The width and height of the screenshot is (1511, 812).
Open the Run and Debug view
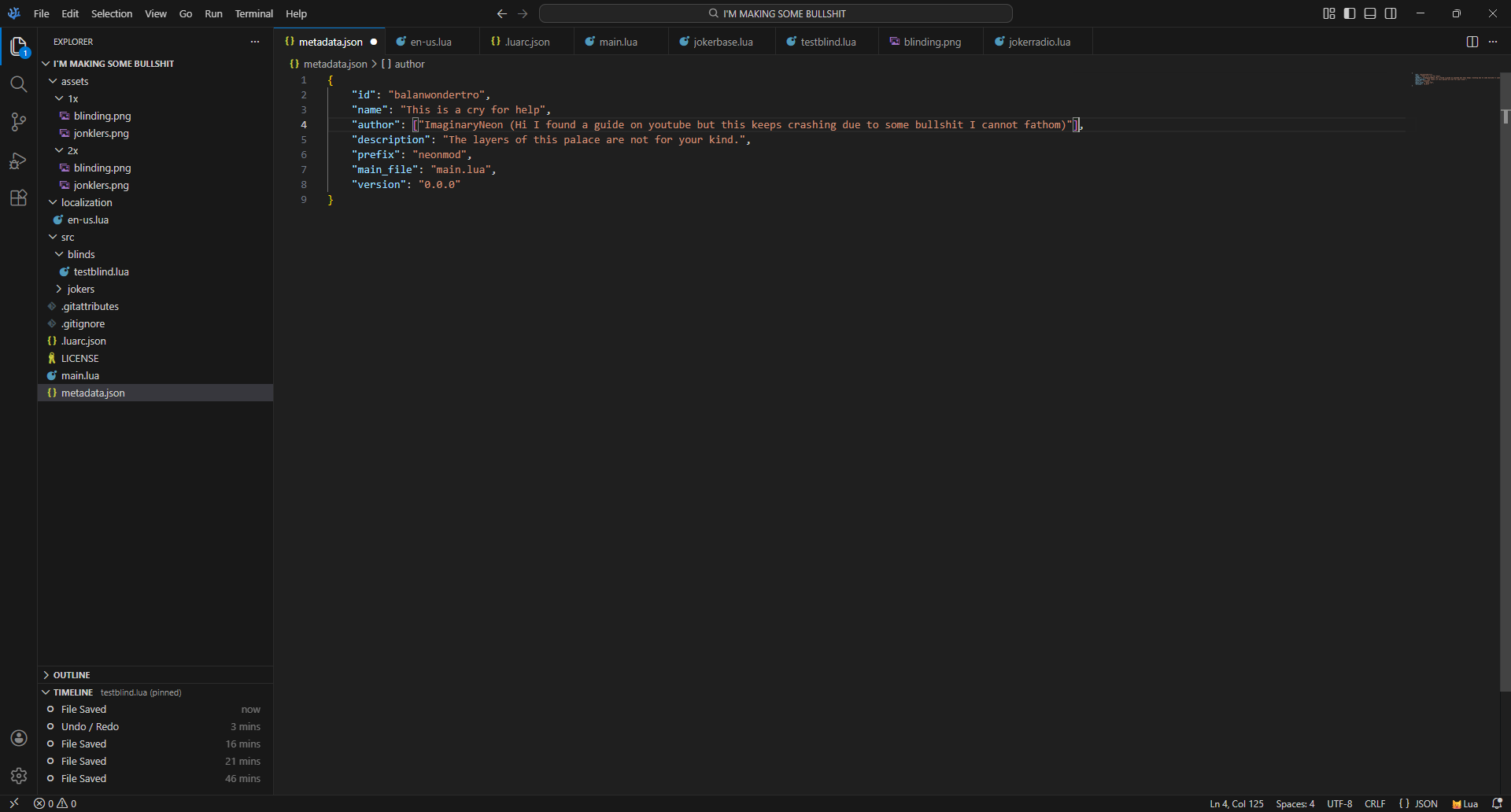19,161
